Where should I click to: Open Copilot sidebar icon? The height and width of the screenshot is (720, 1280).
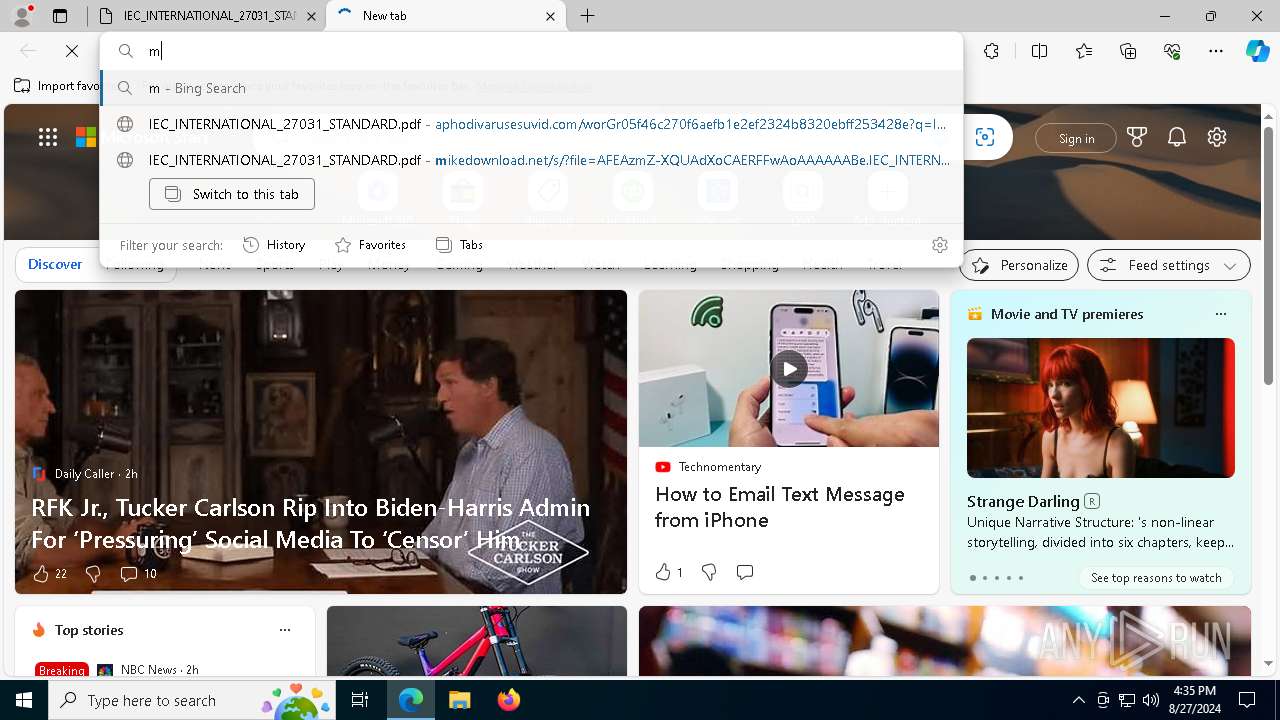(x=1257, y=51)
